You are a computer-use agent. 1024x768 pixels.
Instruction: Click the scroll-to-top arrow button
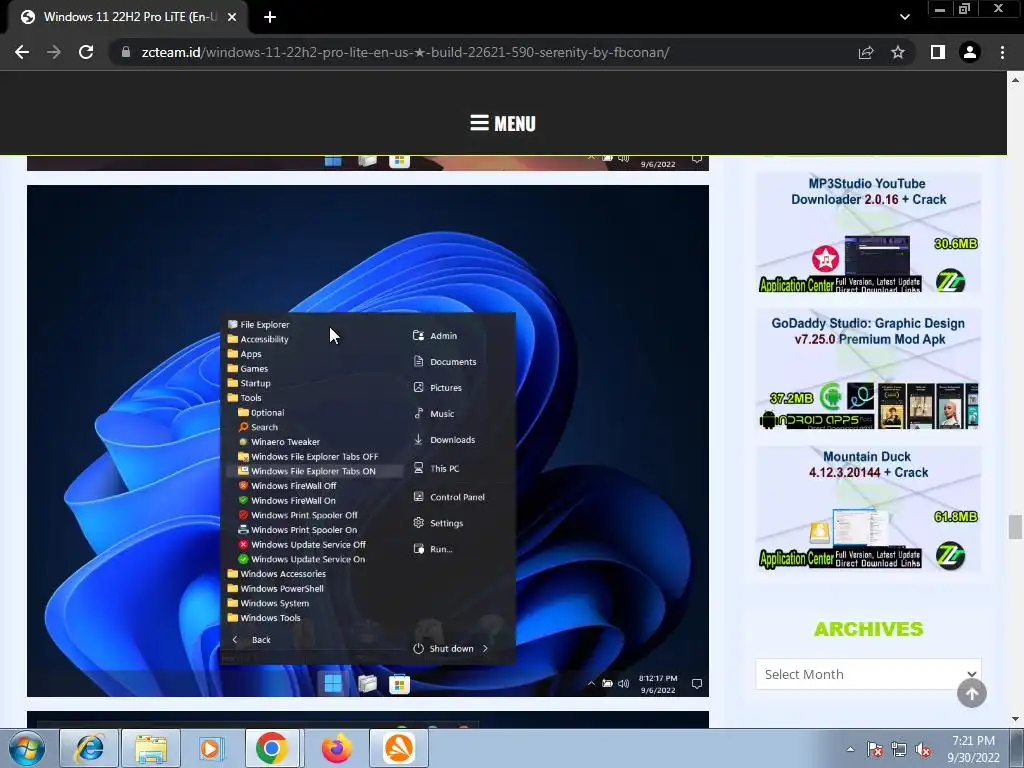[972, 693]
